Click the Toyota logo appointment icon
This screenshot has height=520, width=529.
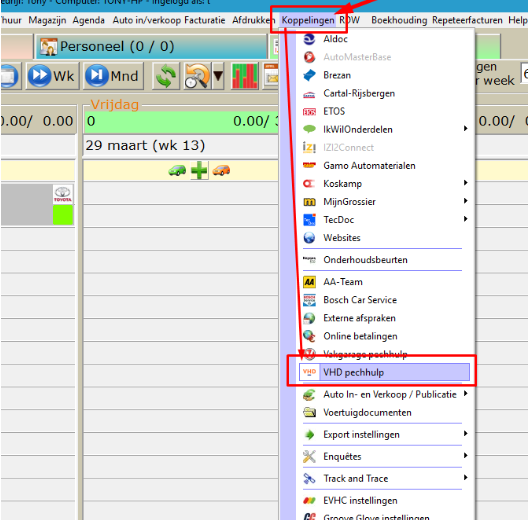[63, 194]
